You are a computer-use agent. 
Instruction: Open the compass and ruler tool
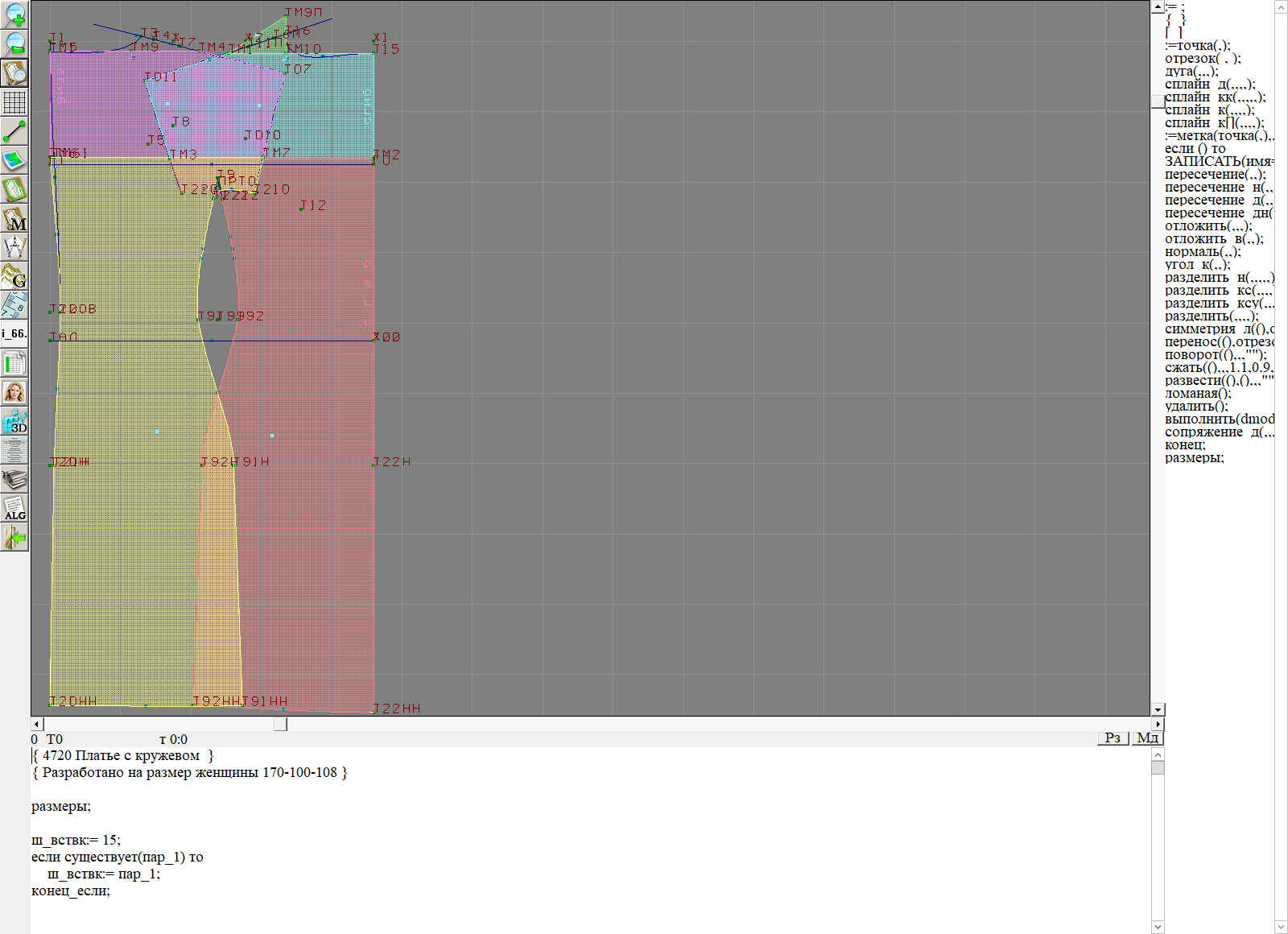tap(14, 247)
